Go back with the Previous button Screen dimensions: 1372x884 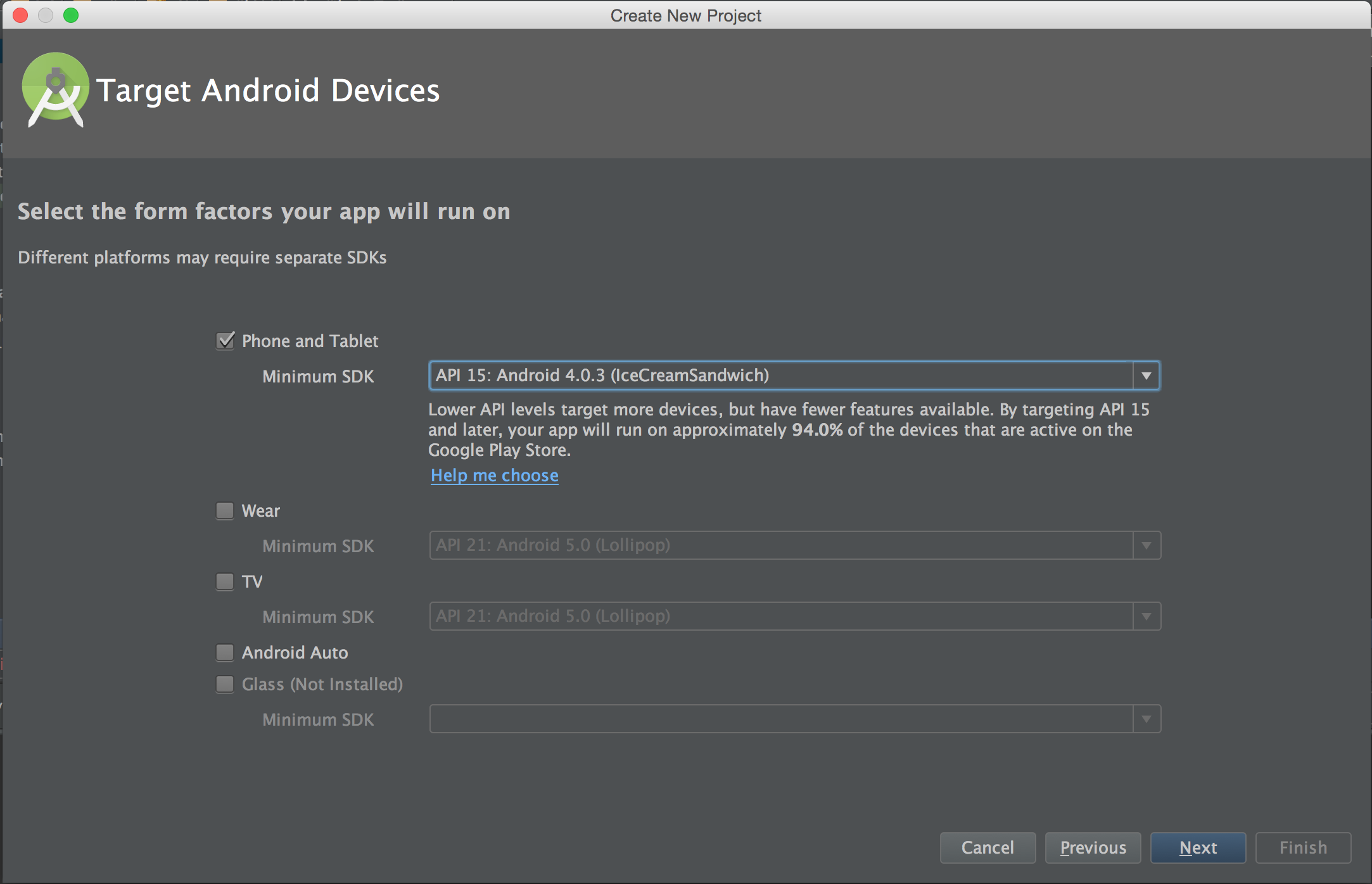1093,847
